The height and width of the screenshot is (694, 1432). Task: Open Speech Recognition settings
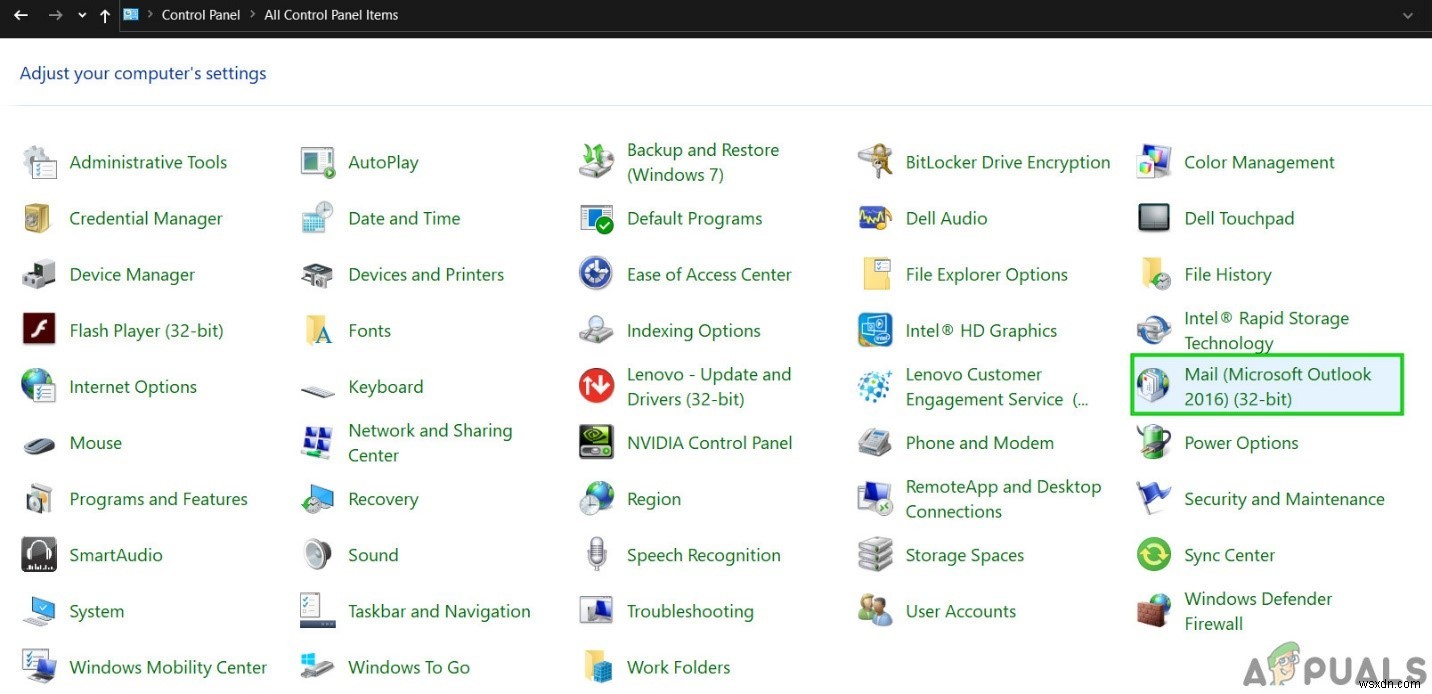703,555
